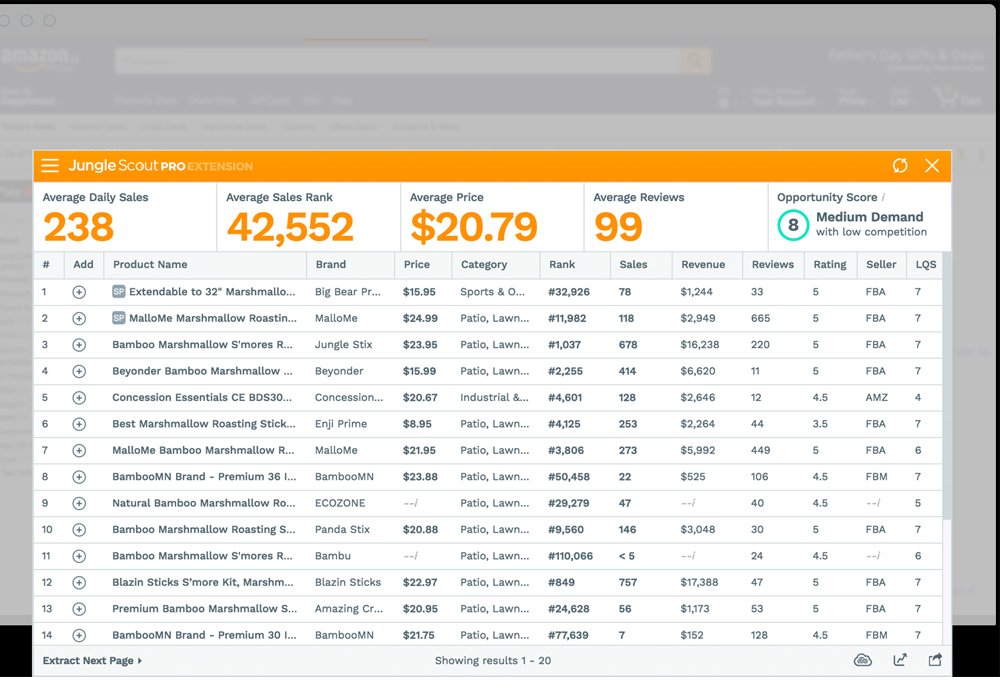Sort table by LQS column header

pyautogui.click(x=926, y=265)
